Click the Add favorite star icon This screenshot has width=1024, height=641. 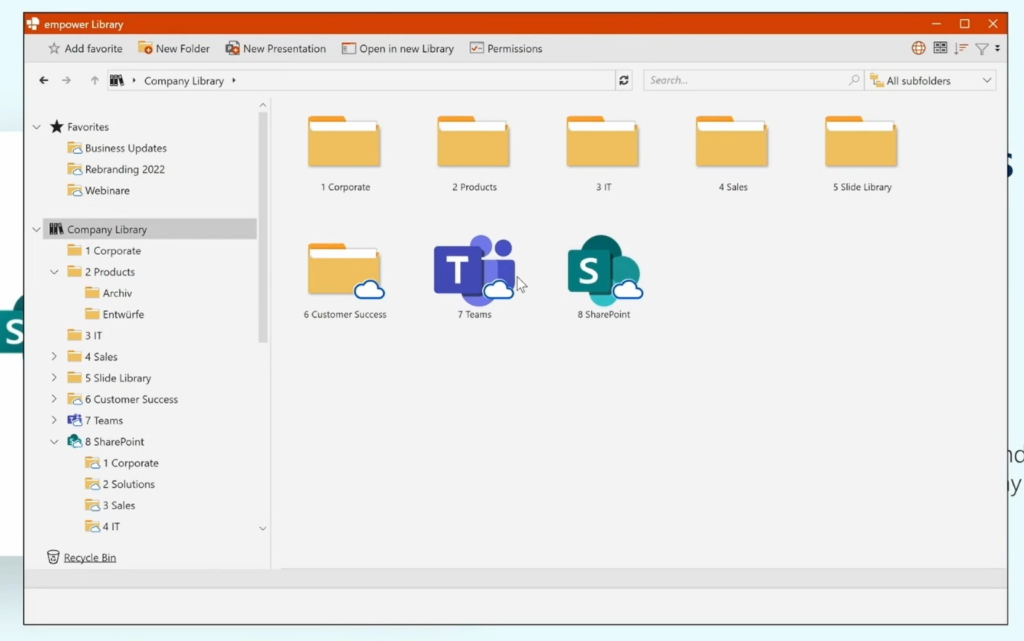[54, 48]
